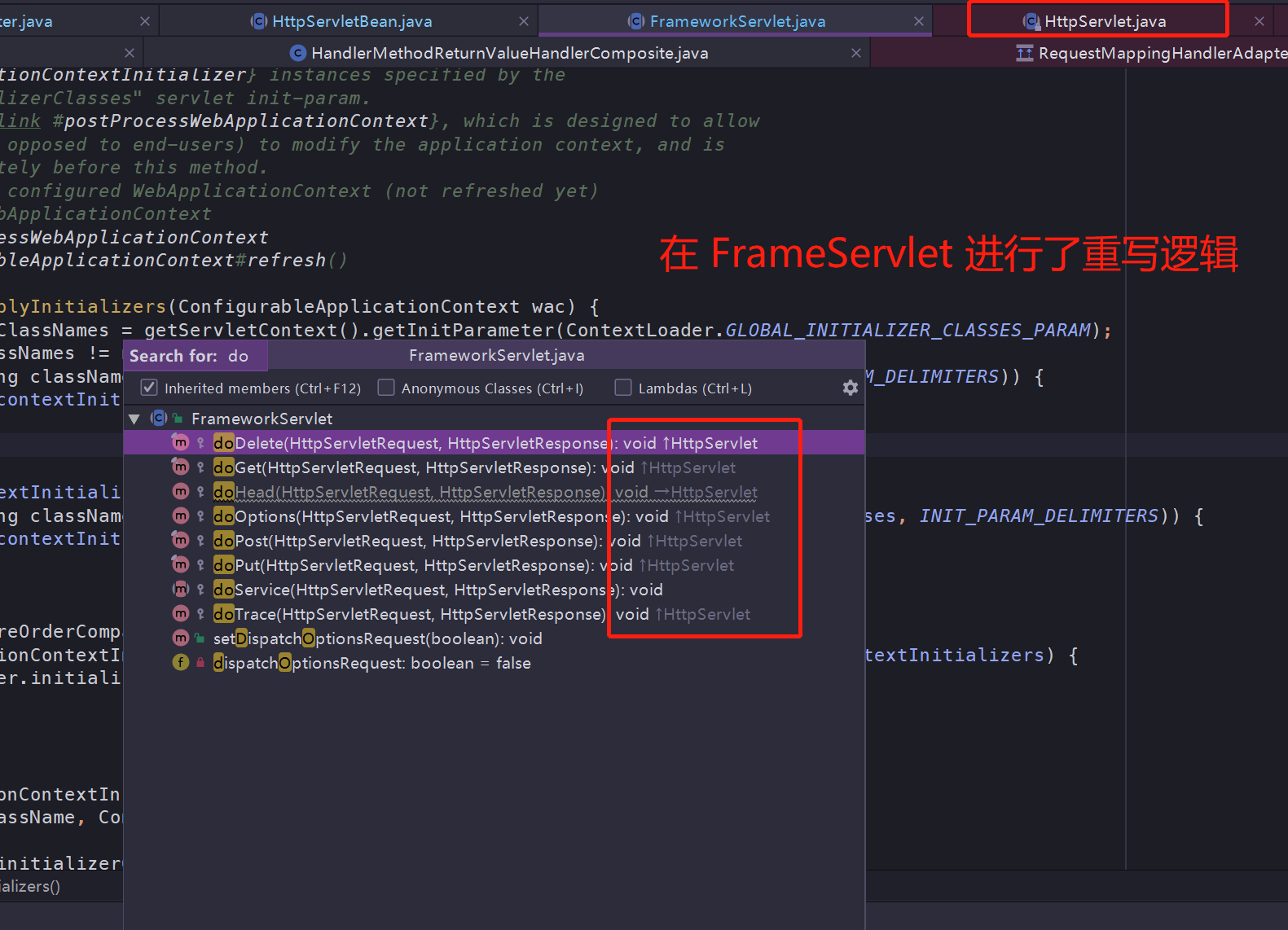This screenshot has height=930, width=1288.
Task: Click class icon on HttpServlet.java tab
Action: coord(1031,21)
